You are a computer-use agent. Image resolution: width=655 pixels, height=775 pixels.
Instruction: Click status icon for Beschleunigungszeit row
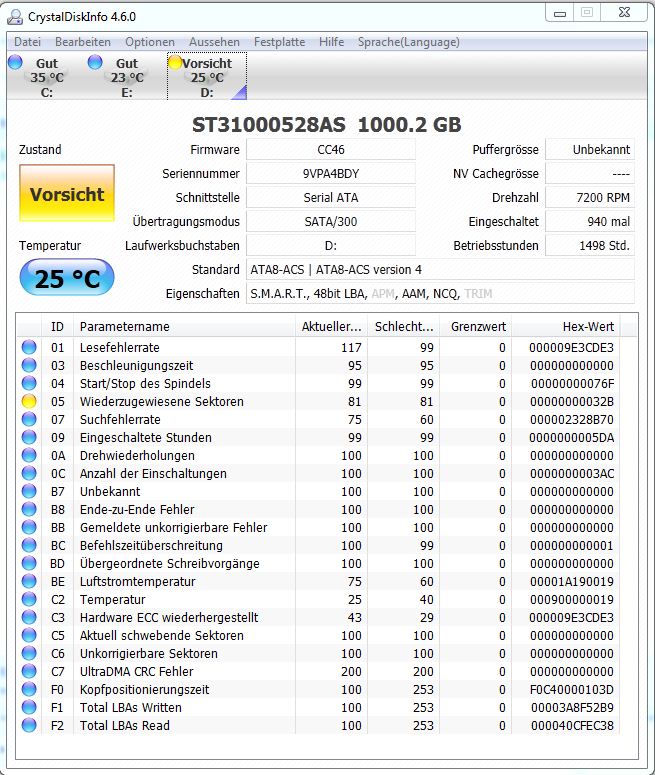tap(29, 365)
